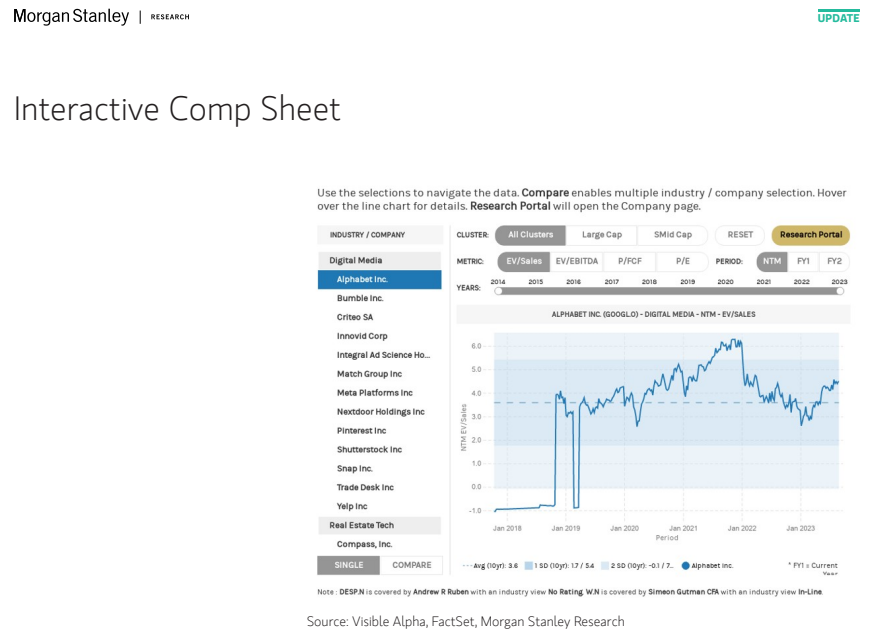Select Compass, Inc. in company list
Image resolution: width=874 pixels, height=637 pixels.
coord(380,544)
